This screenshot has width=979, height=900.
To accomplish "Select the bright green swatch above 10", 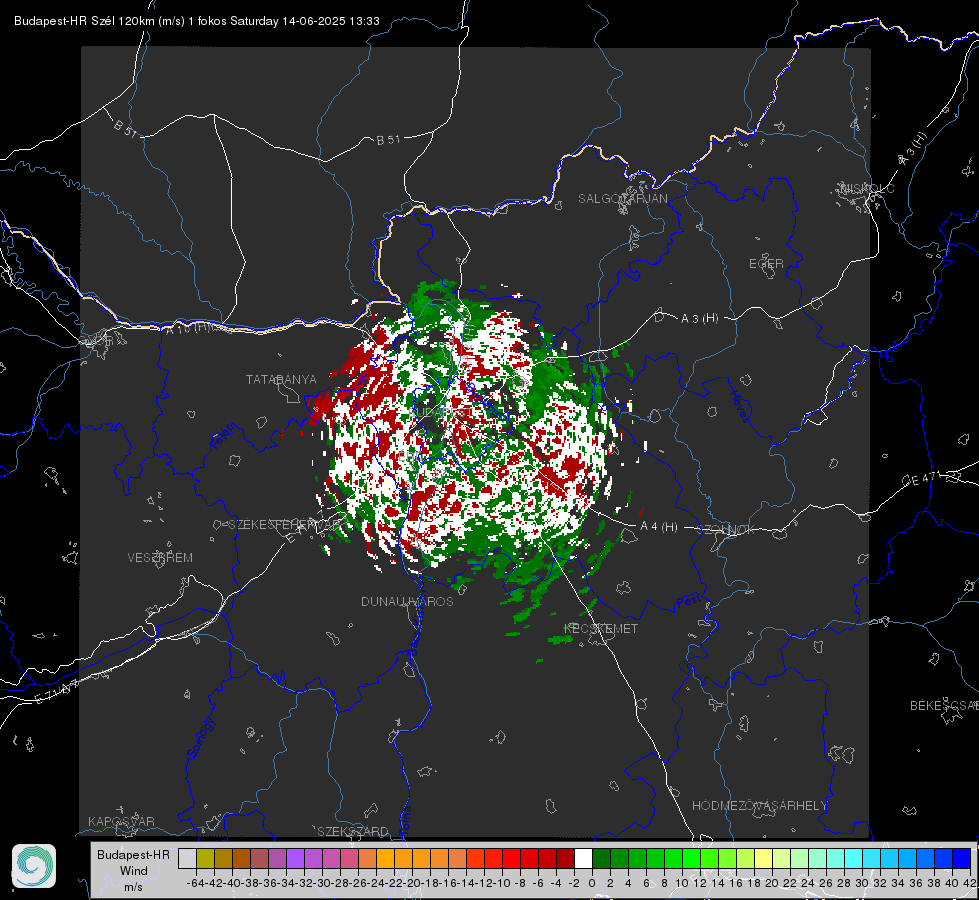I will point(691,859).
